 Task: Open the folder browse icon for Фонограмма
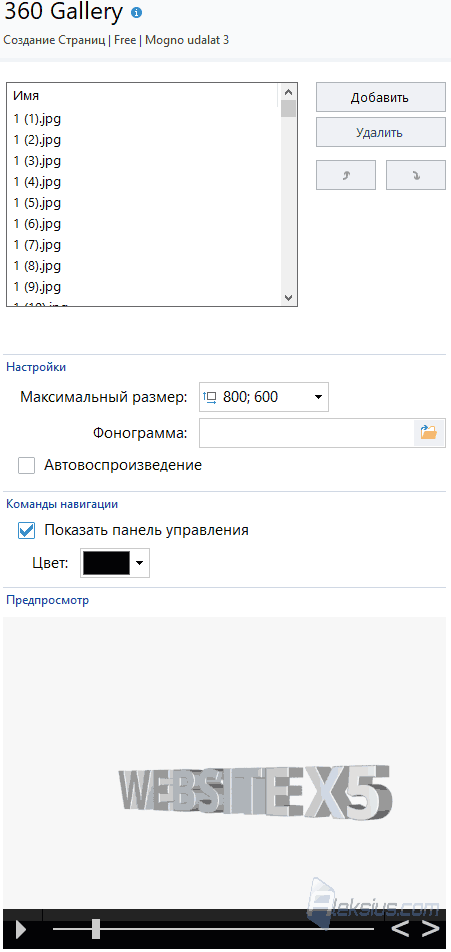(429, 433)
